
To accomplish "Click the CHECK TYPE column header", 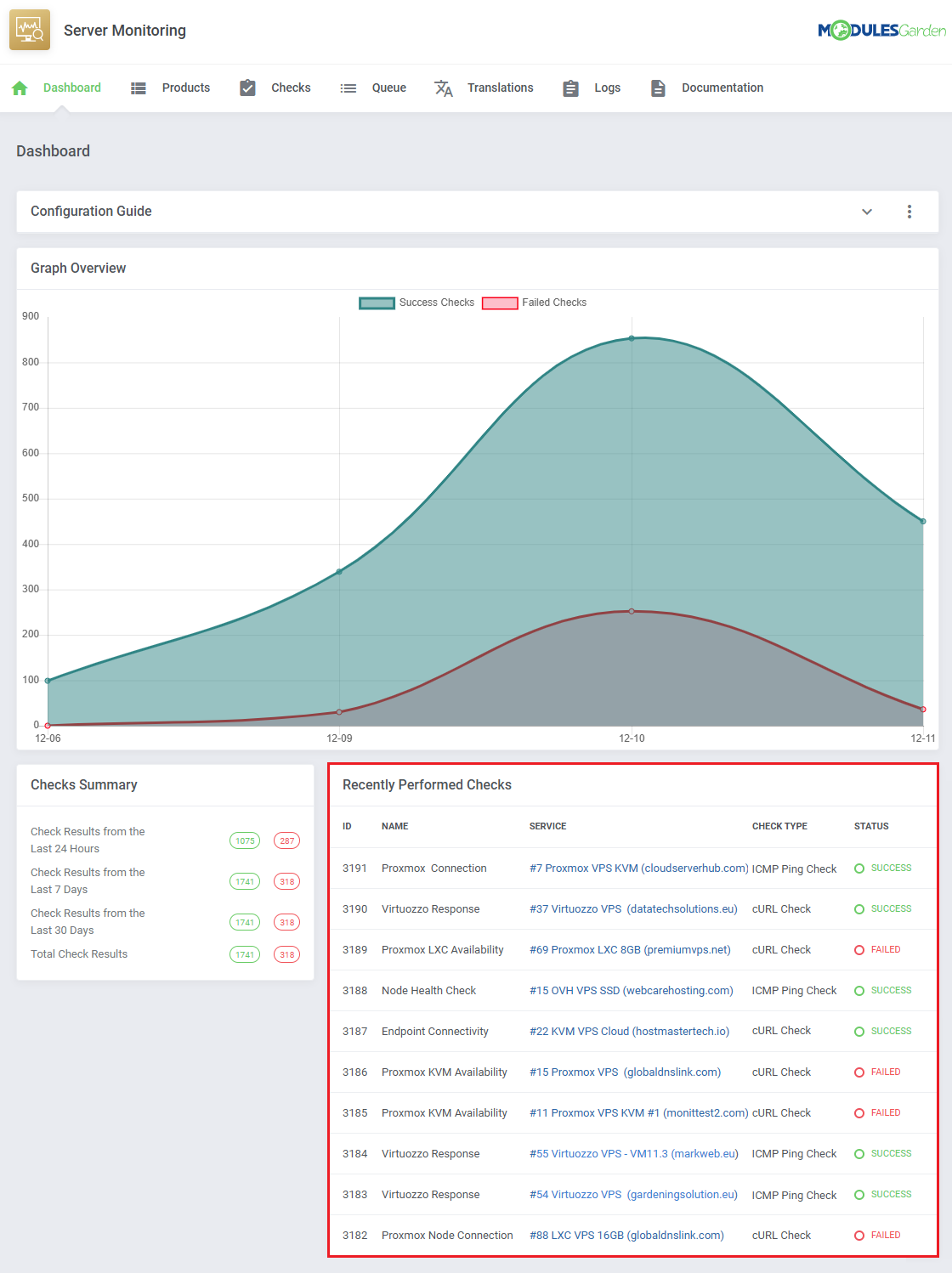I will [780, 826].
